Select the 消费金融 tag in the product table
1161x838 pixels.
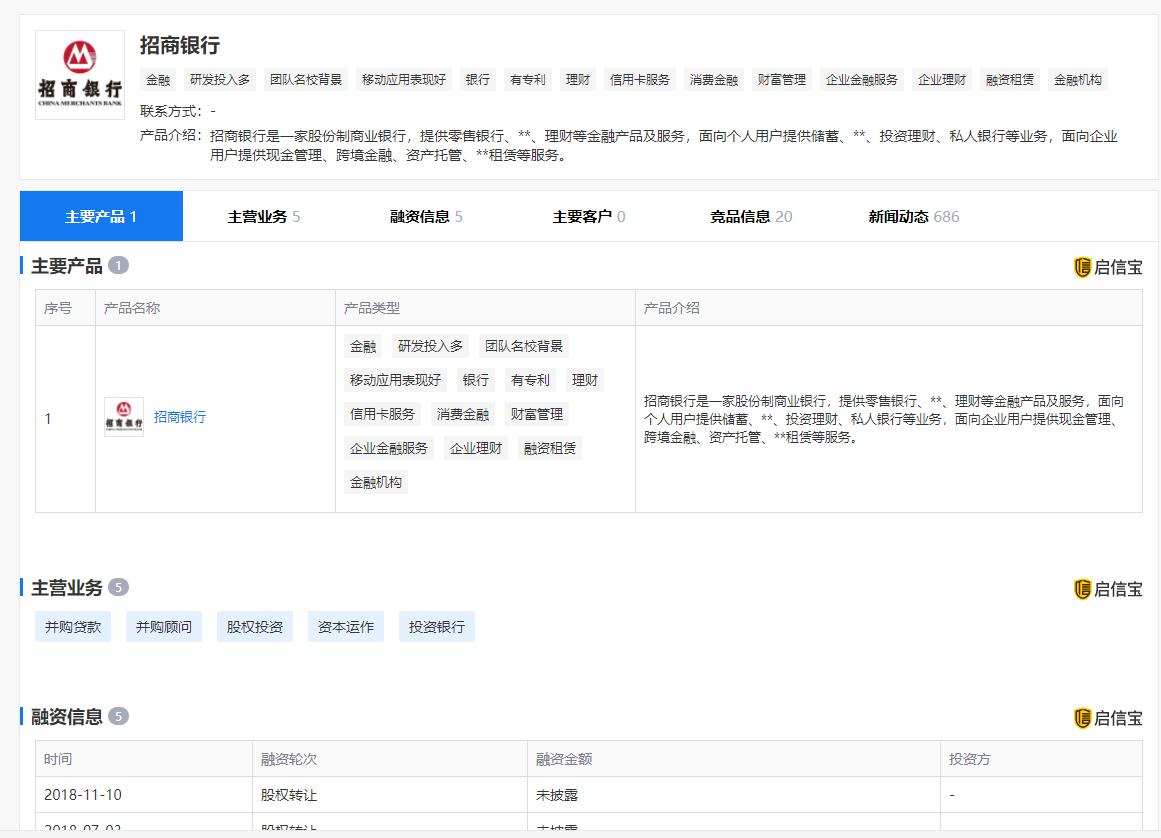point(461,414)
